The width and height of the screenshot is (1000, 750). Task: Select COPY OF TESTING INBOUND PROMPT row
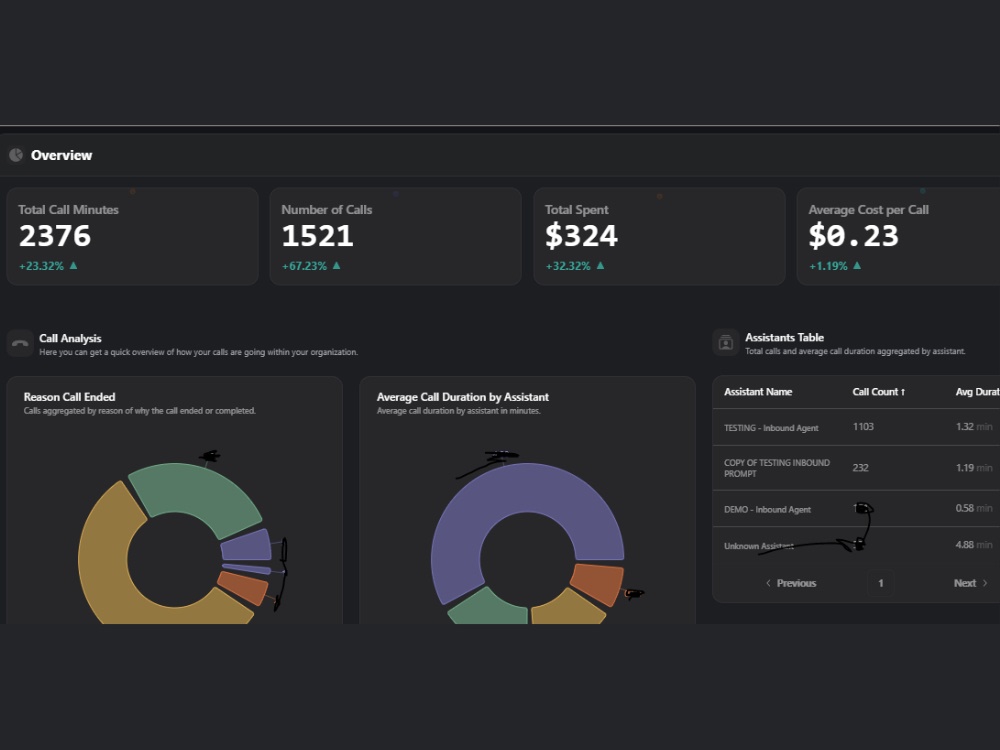pyautogui.click(x=856, y=468)
